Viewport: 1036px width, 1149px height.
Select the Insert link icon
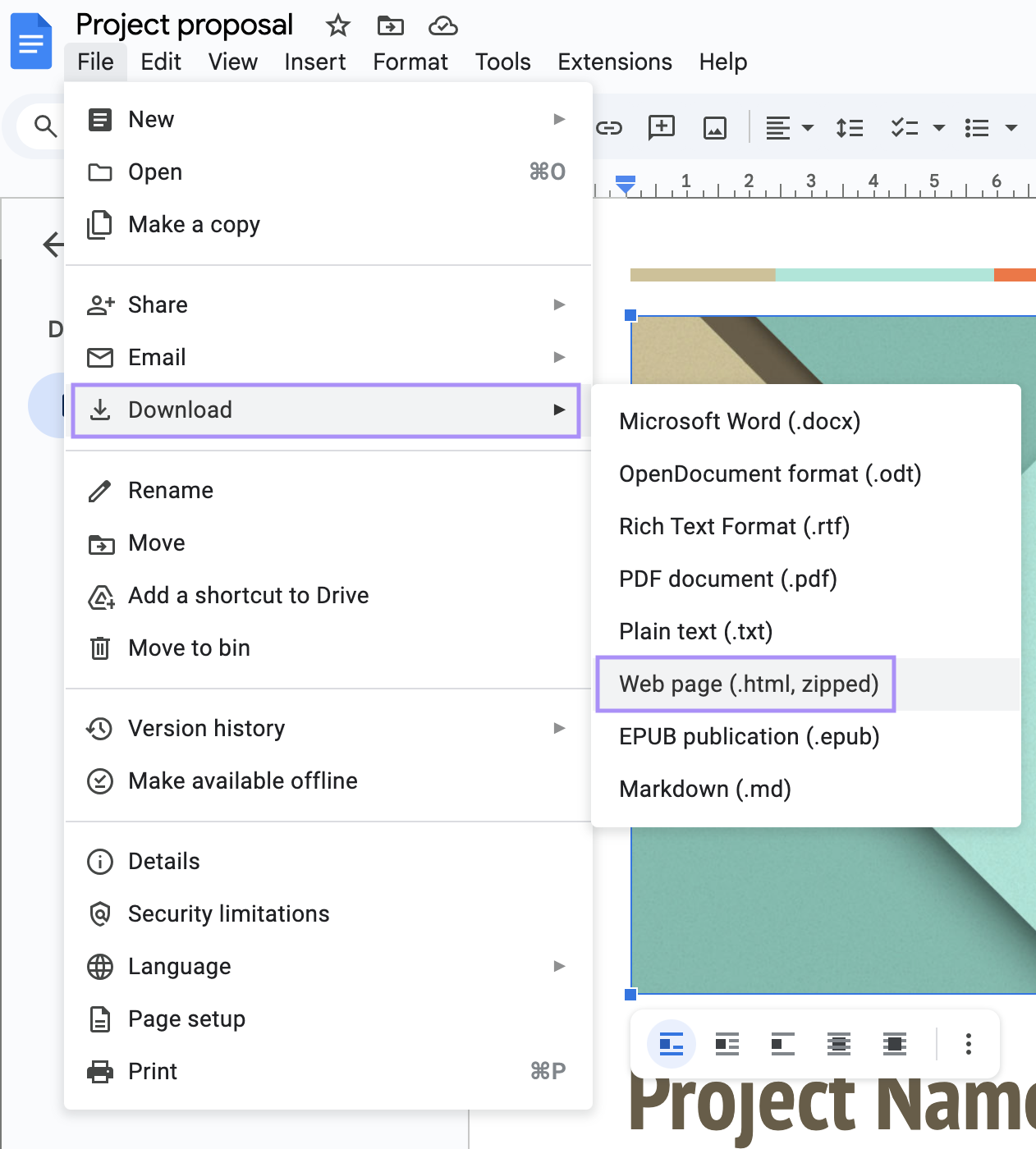point(609,127)
